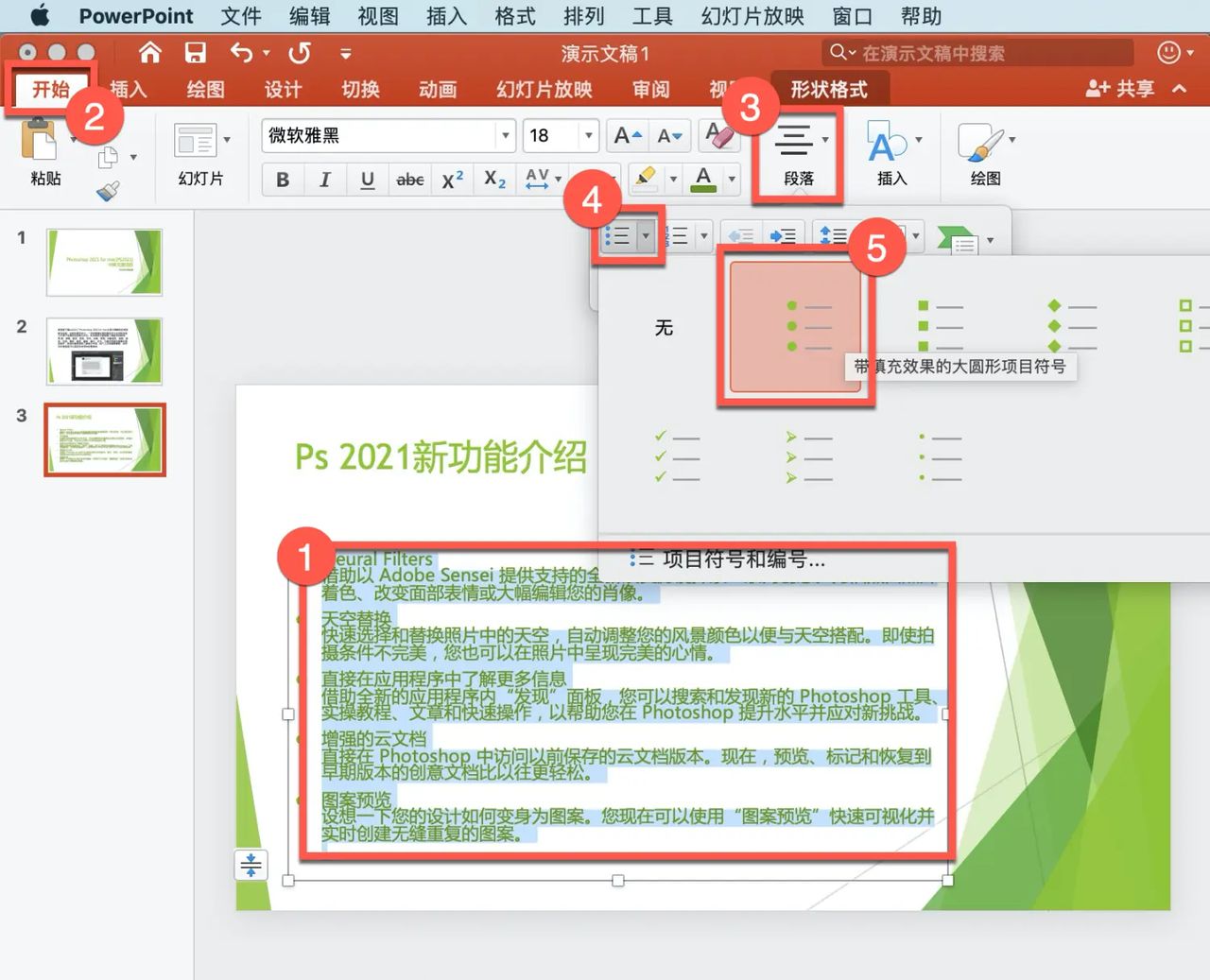1210x980 pixels.
Task: Open the bullets style dropdown arrow
Action: [x=646, y=236]
